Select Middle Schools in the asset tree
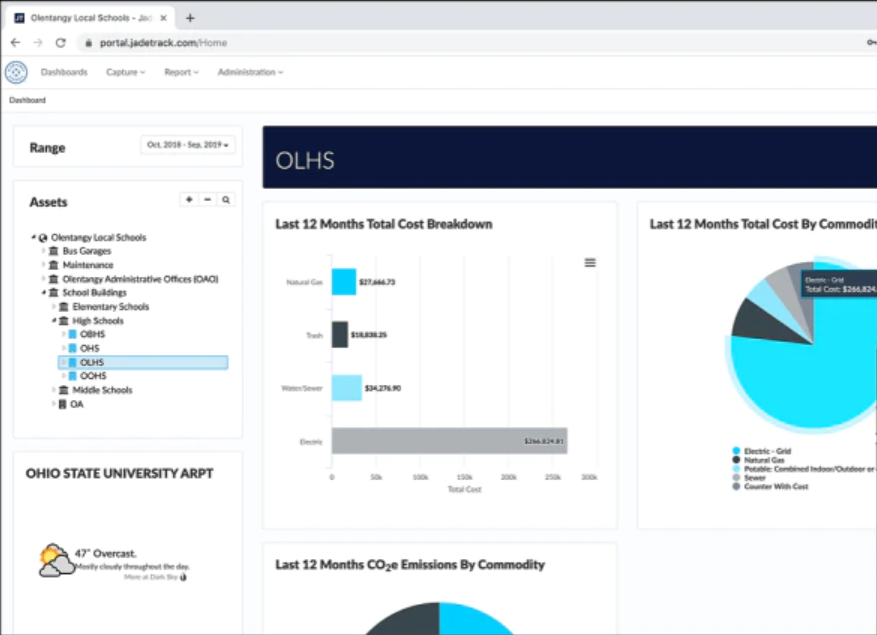Viewport: 877px width, 635px height. [102, 390]
